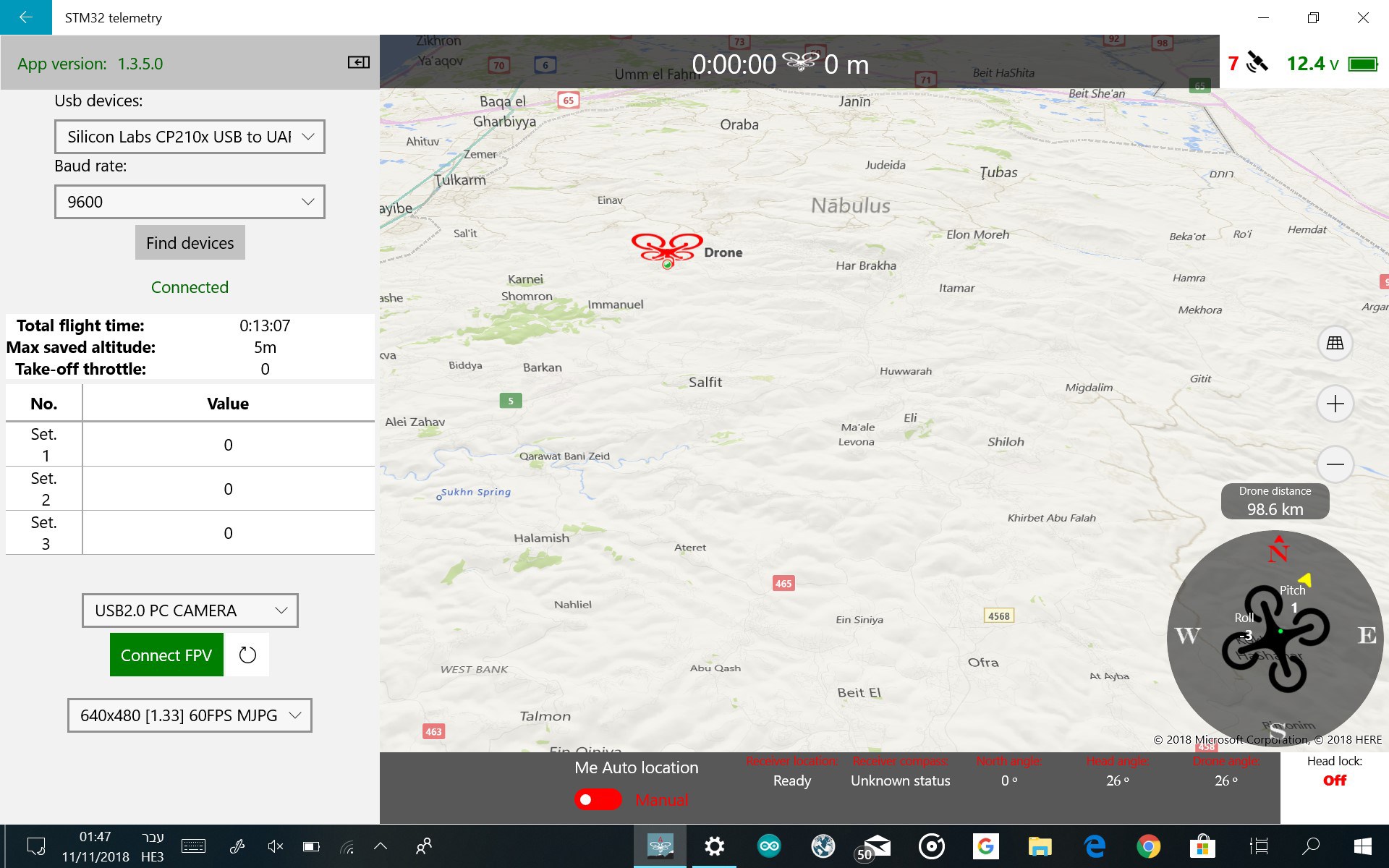Open Arduino IDE from taskbar
This screenshot has width=1389, height=868.
pos(769,846)
